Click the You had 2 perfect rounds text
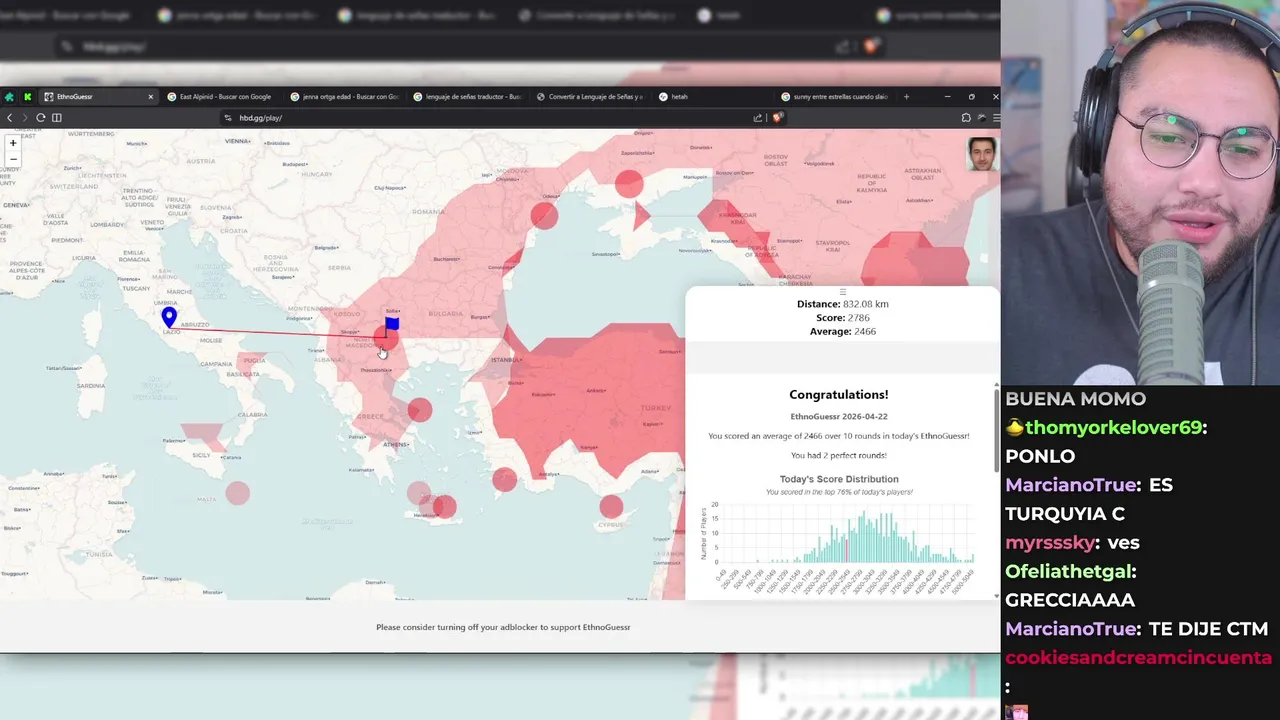Viewport: 1280px width, 720px height. click(839, 455)
